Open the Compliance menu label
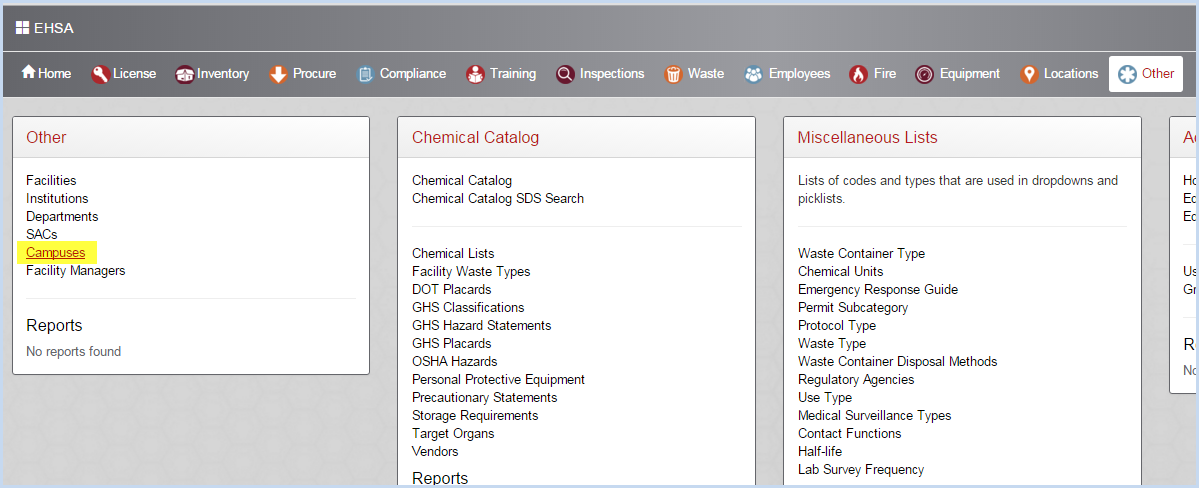This screenshot has width=1199, height=488. point(413,73)
